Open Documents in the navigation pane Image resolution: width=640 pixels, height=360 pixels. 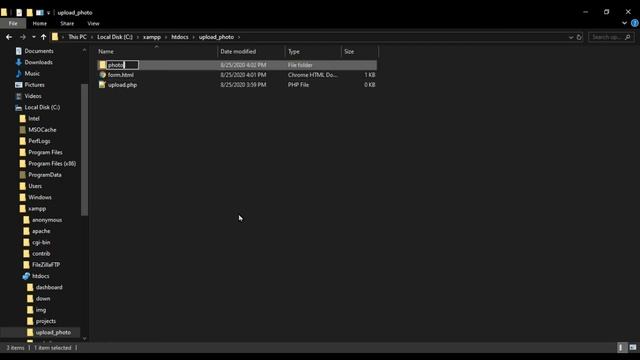click(x=39, y=51)
